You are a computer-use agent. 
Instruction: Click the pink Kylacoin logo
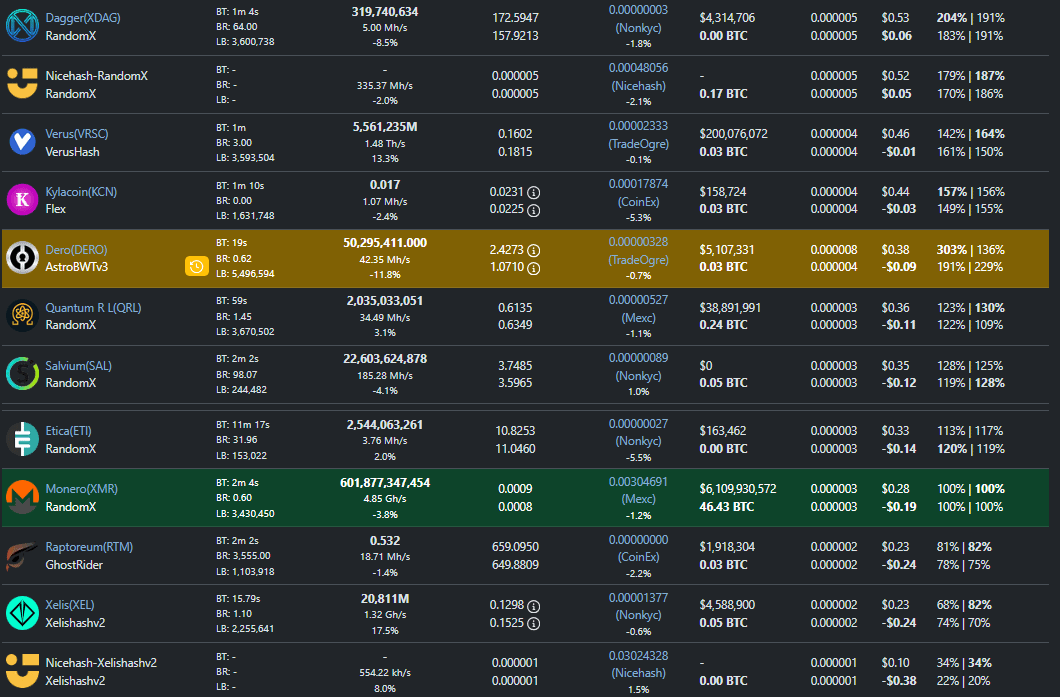[x=21, y=200]
